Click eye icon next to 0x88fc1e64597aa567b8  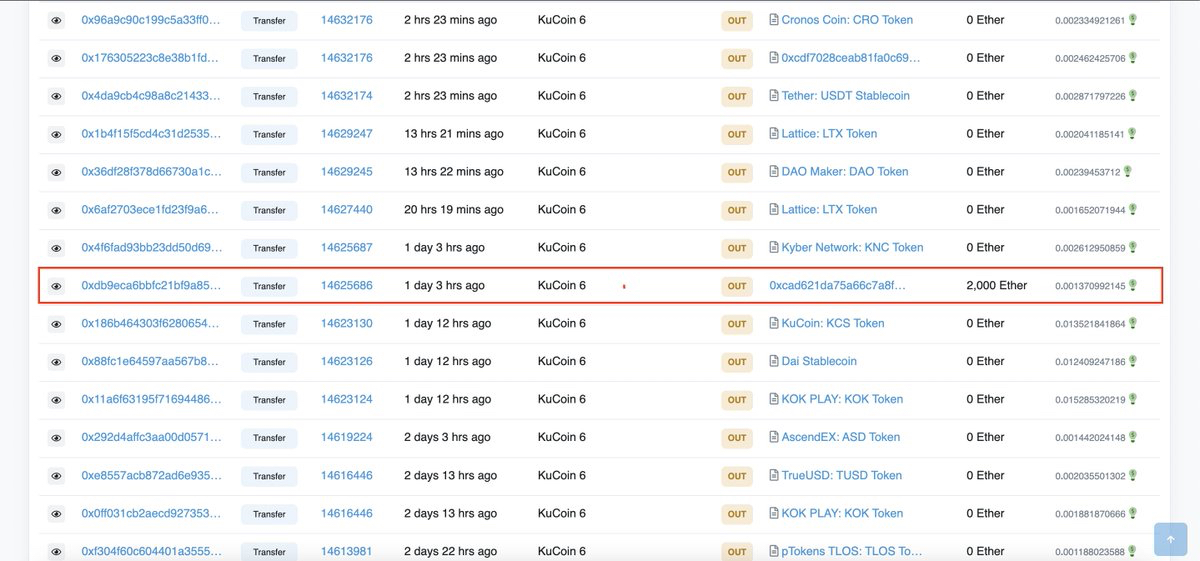point(57,362)
